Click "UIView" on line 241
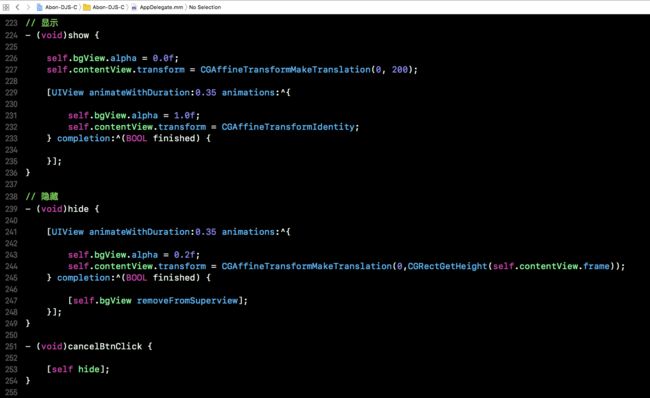This screenshot has height=398, width=650. pyautogui.click(x=68, y=232)
